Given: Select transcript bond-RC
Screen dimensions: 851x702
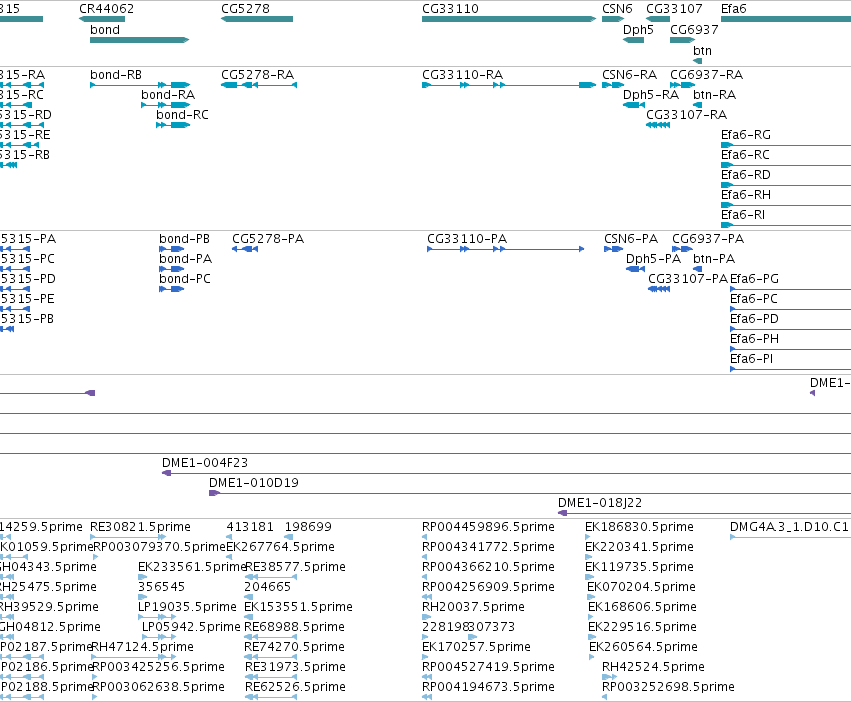Looking at the screenshot, I should coord(173,125).
